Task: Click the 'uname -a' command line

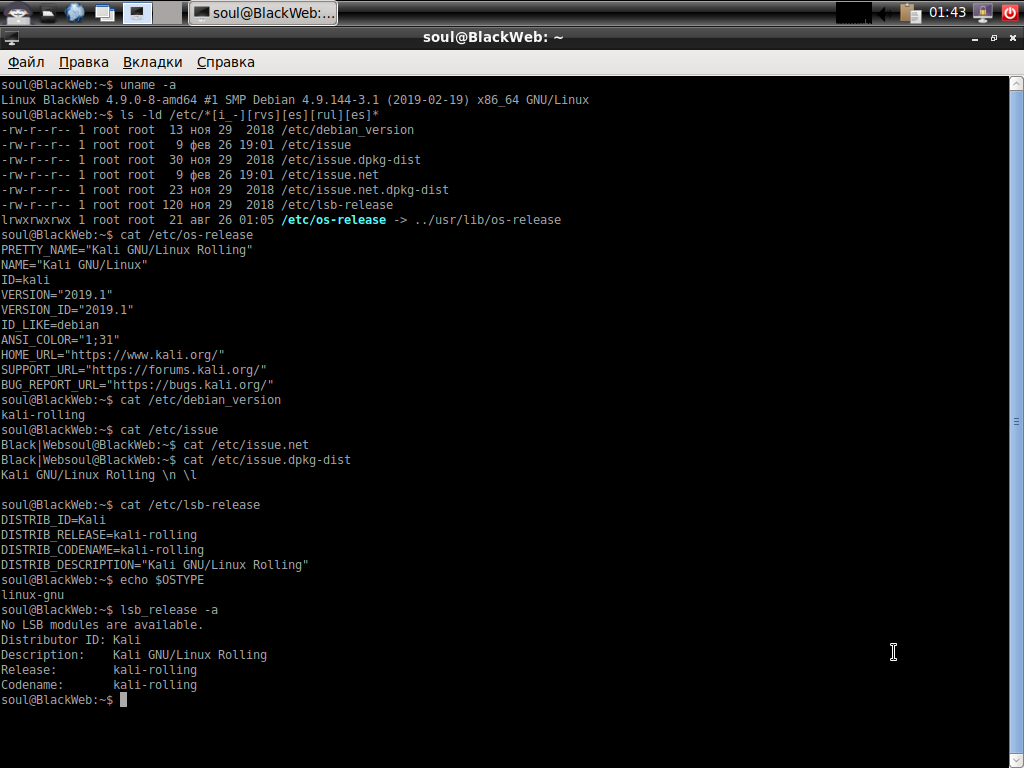Action: 88,85
